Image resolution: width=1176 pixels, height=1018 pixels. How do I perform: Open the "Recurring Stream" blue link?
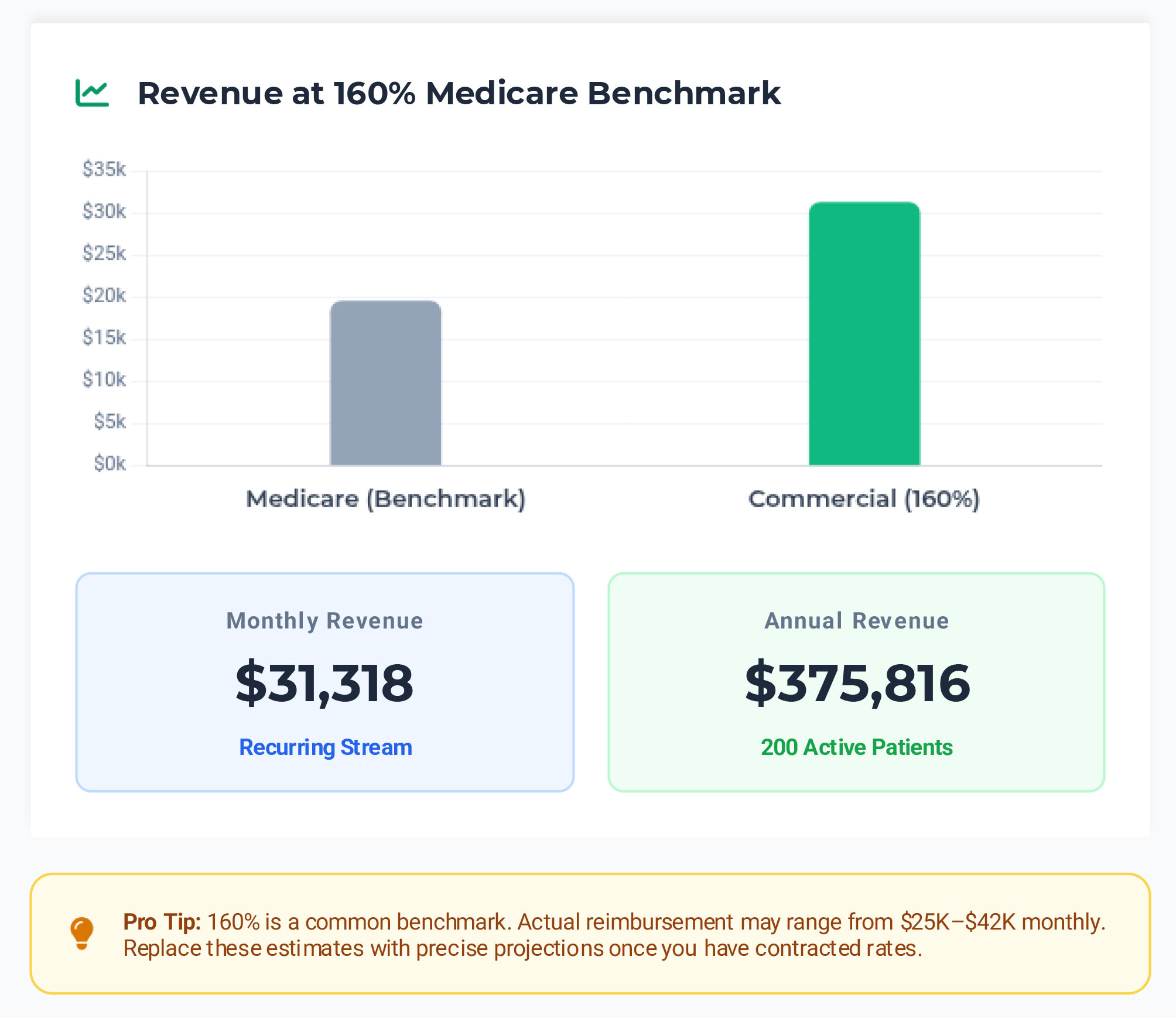[x=326, y=747]
